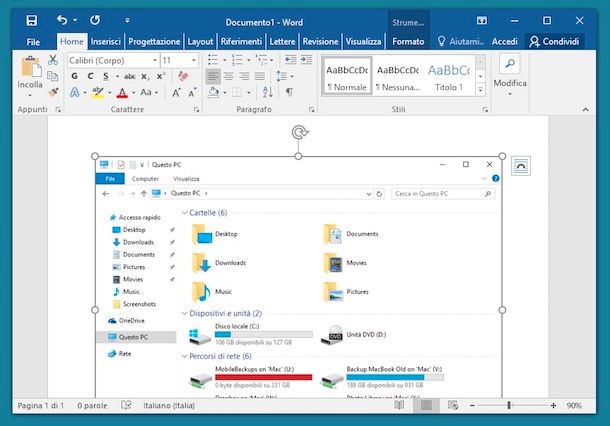The image size is (610, 426).
Task: Open the Layout ribbon tab
Action: pos(200,42)
